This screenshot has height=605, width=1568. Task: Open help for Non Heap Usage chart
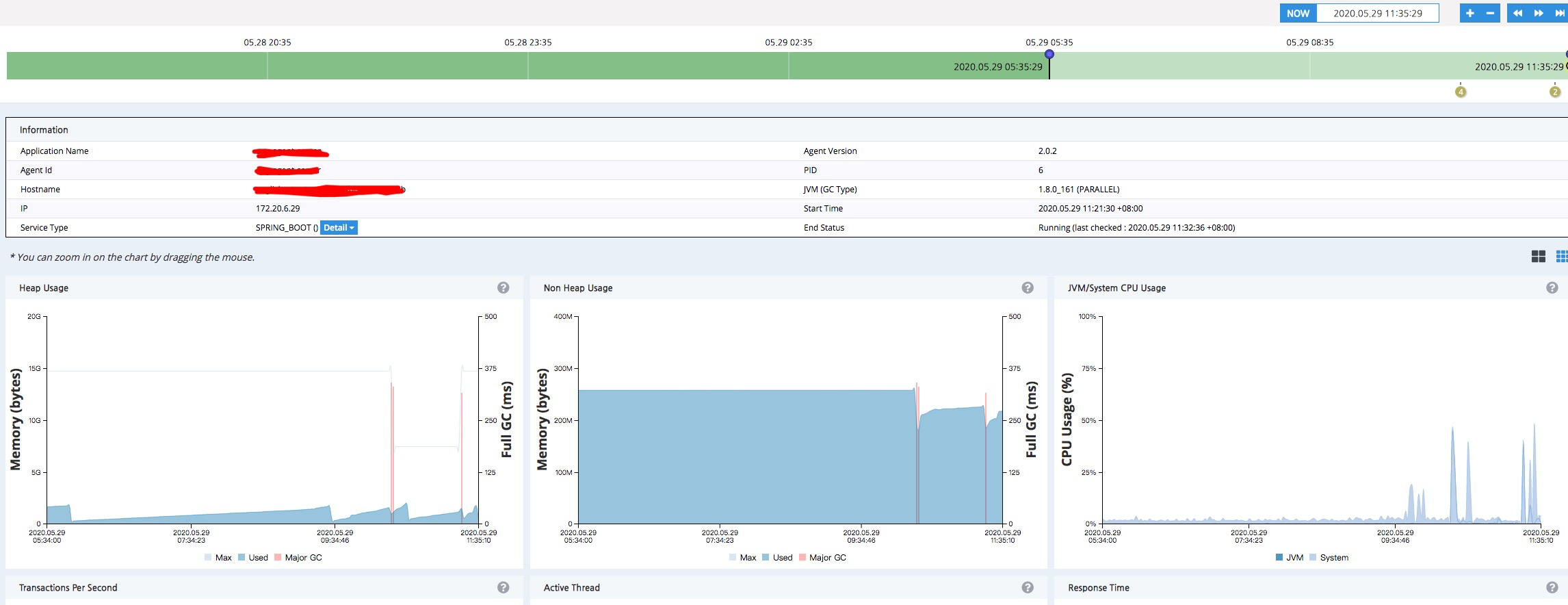pos(1028,288)
